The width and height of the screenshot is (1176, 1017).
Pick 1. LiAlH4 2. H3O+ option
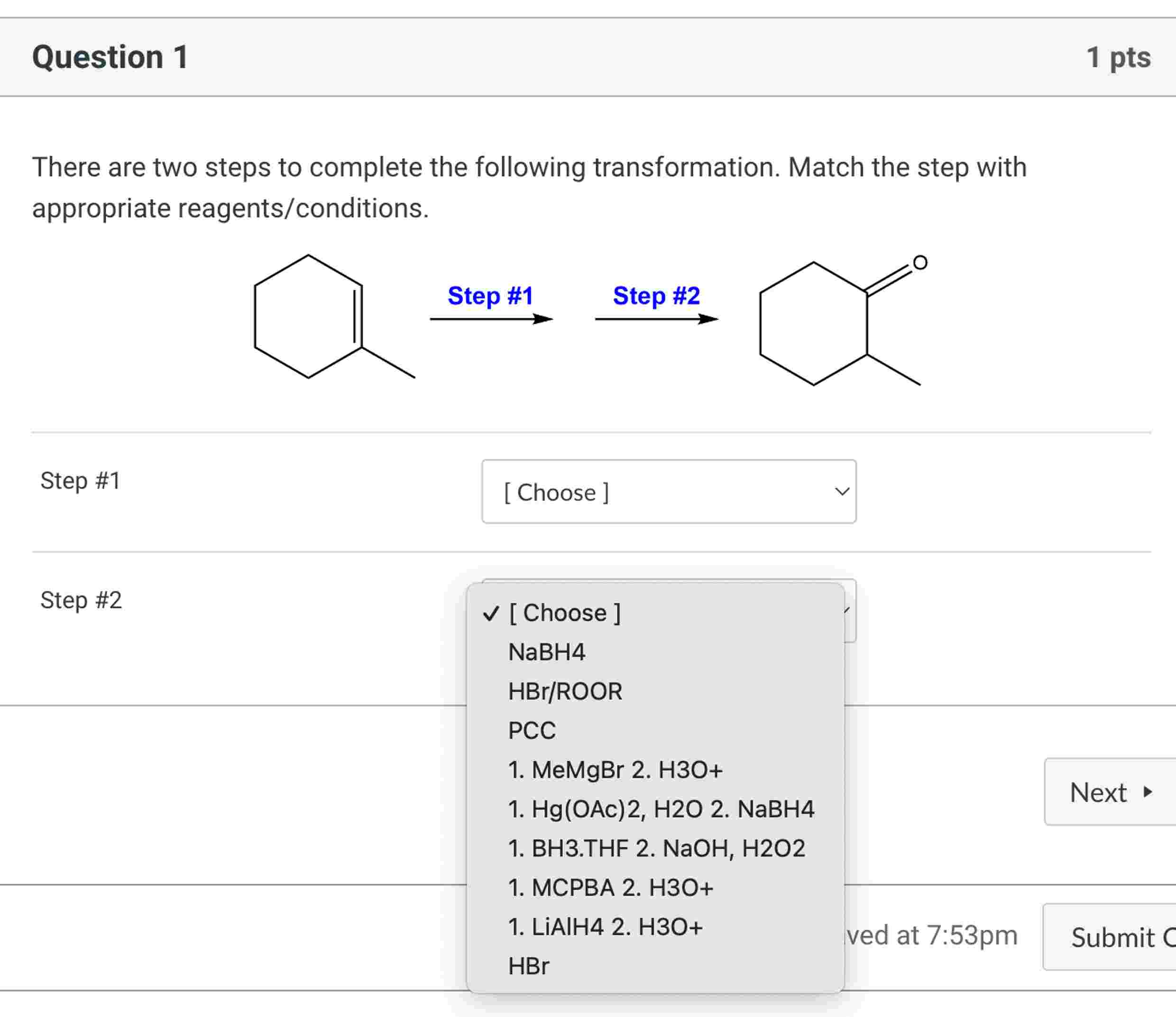[605, 927]
